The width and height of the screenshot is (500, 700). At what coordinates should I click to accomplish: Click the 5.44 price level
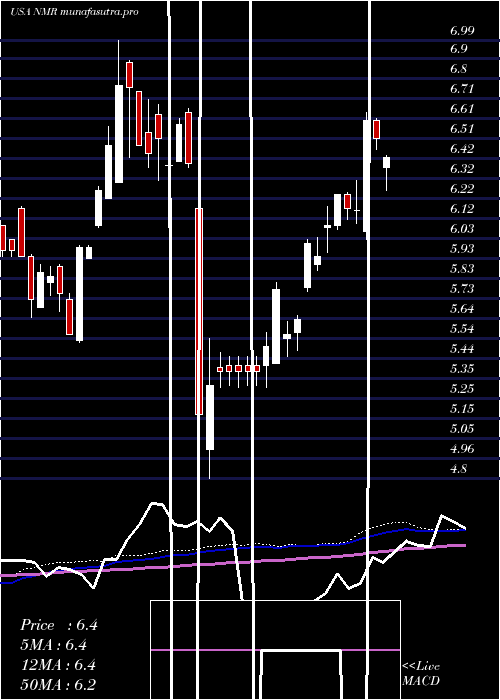point(462,349)
